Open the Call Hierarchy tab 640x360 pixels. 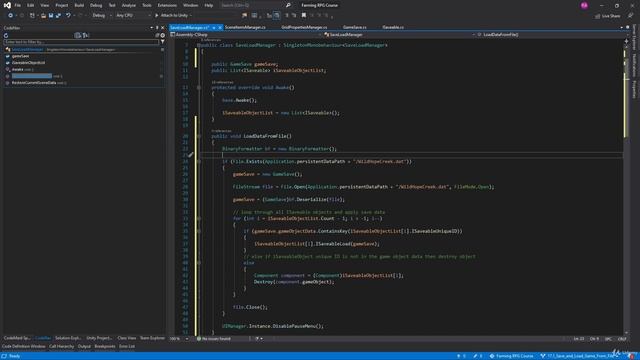click(x=62, y=346)
